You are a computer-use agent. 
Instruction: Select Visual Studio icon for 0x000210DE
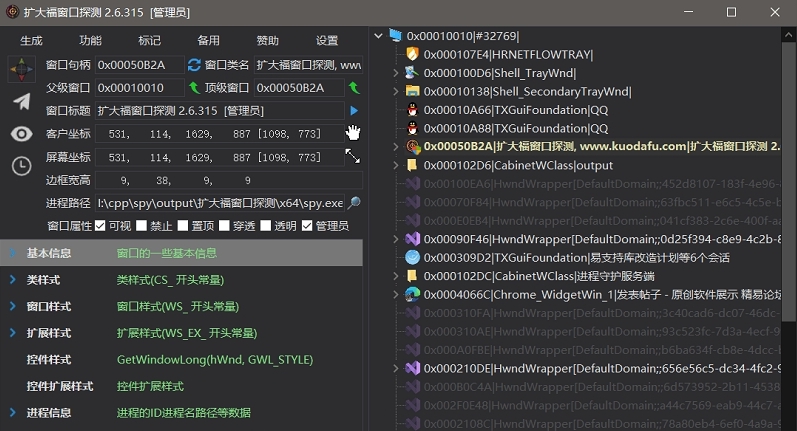(x=412, y=368)
